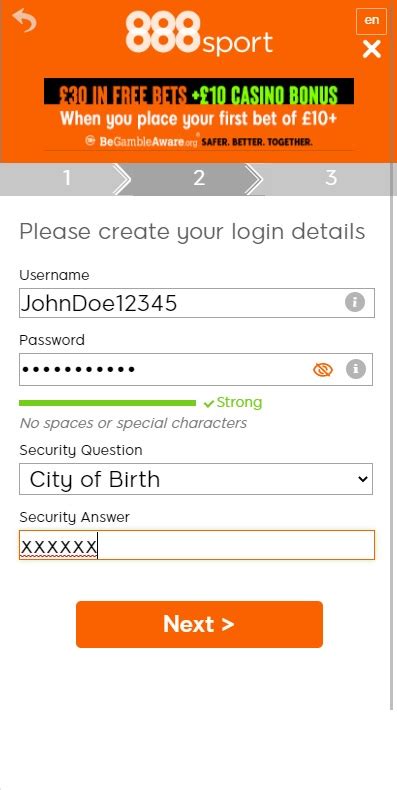This screenshot has height=790, width=397.
Task: Click the 888sport logo
Action: point(199,33)
